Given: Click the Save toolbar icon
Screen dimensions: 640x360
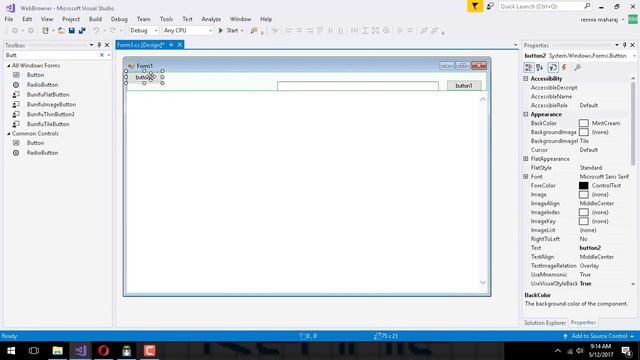Looking at the screenshot, I should click(72, 31).
